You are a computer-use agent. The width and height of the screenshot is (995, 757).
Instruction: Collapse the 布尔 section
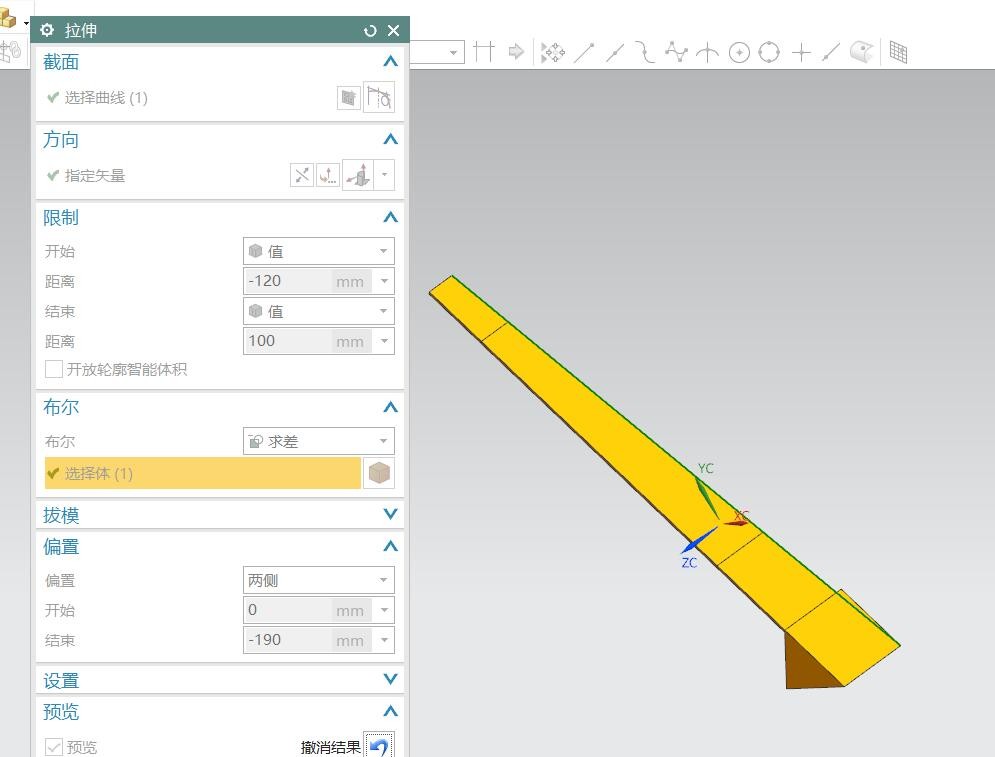(x=390, y=407)
